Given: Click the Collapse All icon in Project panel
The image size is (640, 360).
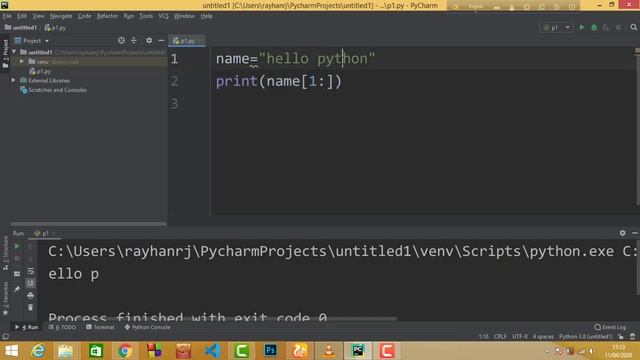Looking at the screenshot, I should coord(133,40).
